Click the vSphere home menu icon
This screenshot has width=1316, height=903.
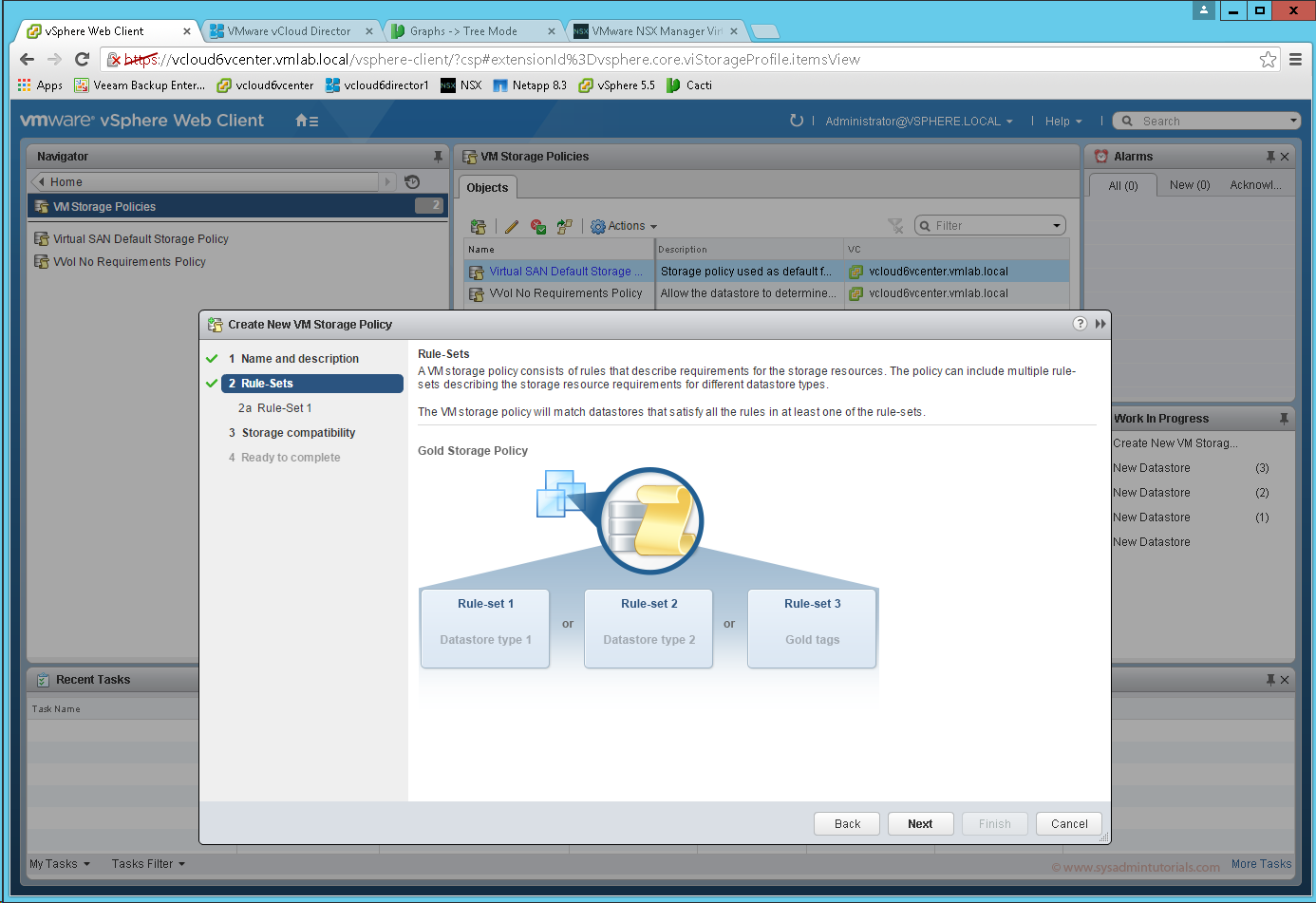(x=307, y=121)
